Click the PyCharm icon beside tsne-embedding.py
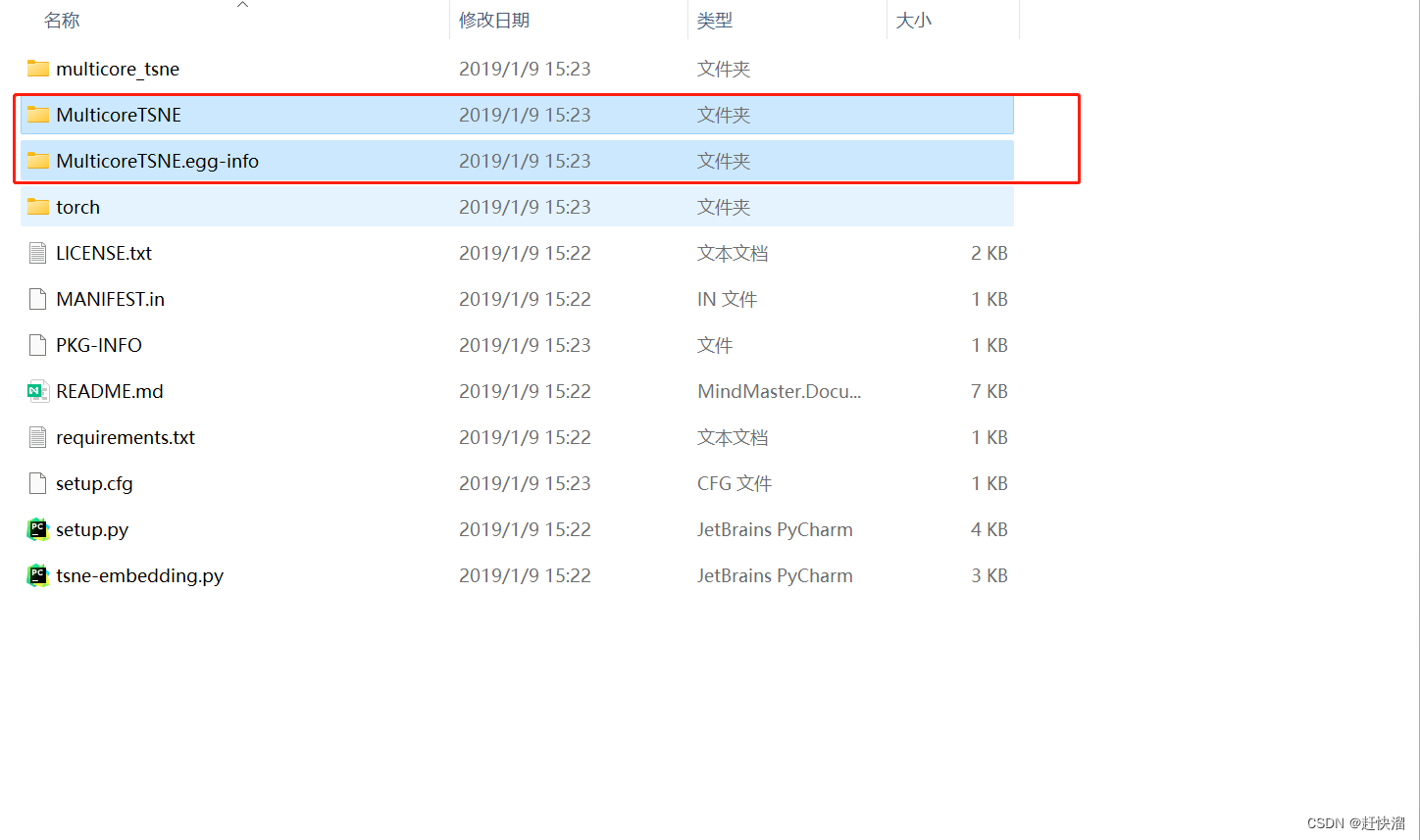Screen dimensions: 1420x840 [37, 575]
